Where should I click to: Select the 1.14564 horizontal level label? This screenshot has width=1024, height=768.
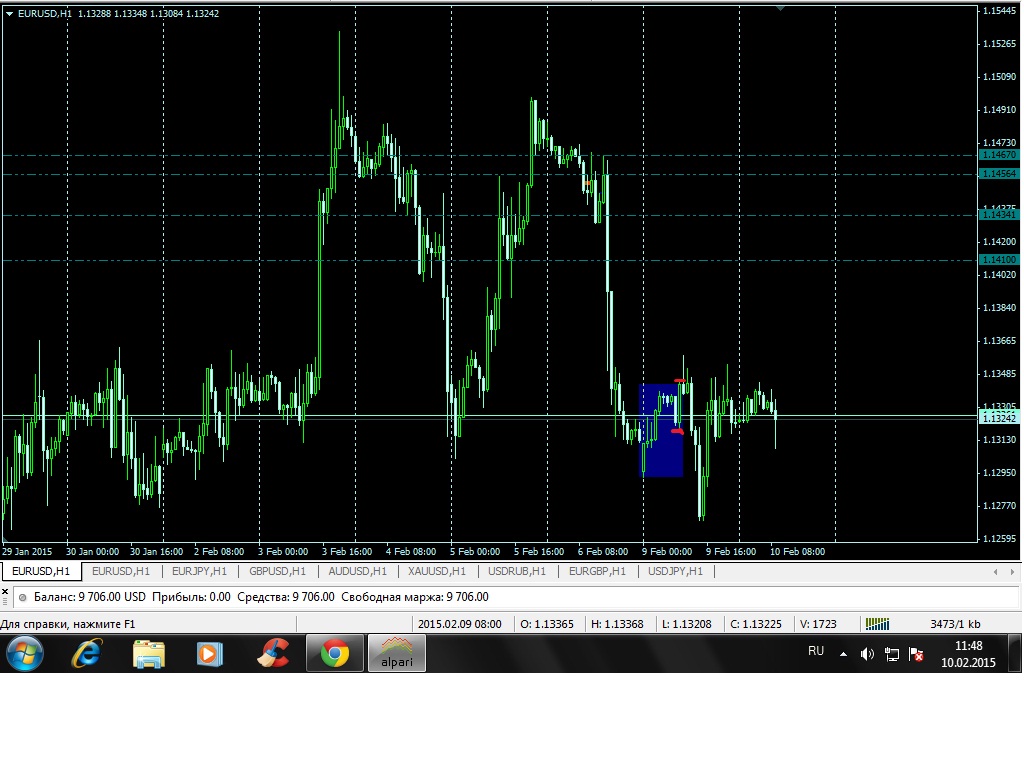pos(999,174)
